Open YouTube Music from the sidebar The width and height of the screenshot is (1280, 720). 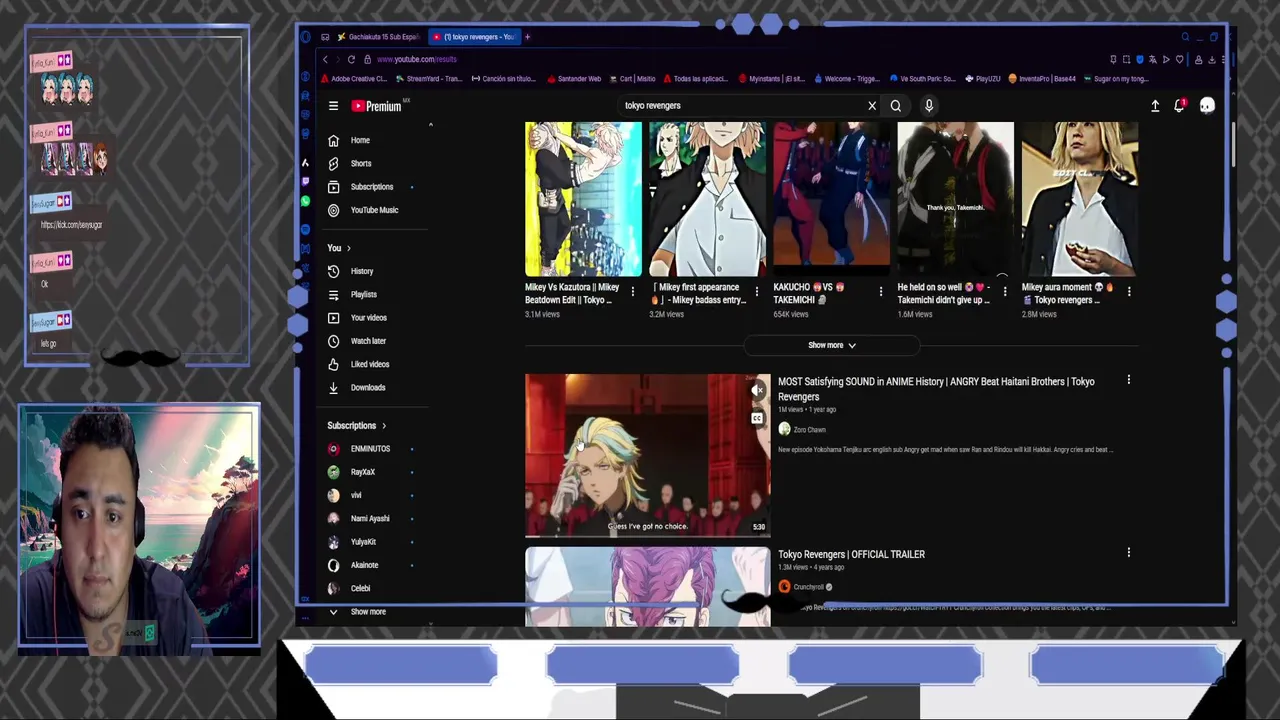coord(371,210)
